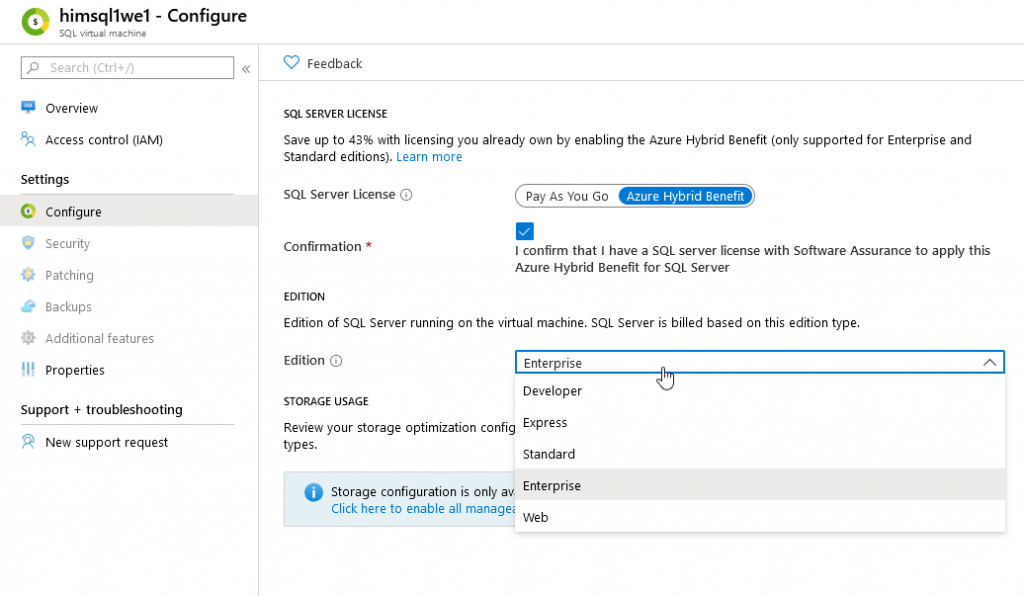The width and height of the screenshot is (1024, 596).
Task: Click the search magnifier icon
Action: click(x=34, y=67)
